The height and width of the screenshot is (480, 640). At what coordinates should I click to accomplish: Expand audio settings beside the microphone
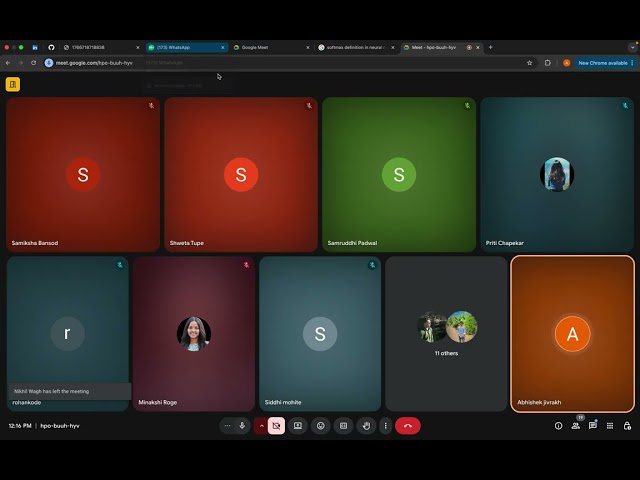[x=227, y=426]
